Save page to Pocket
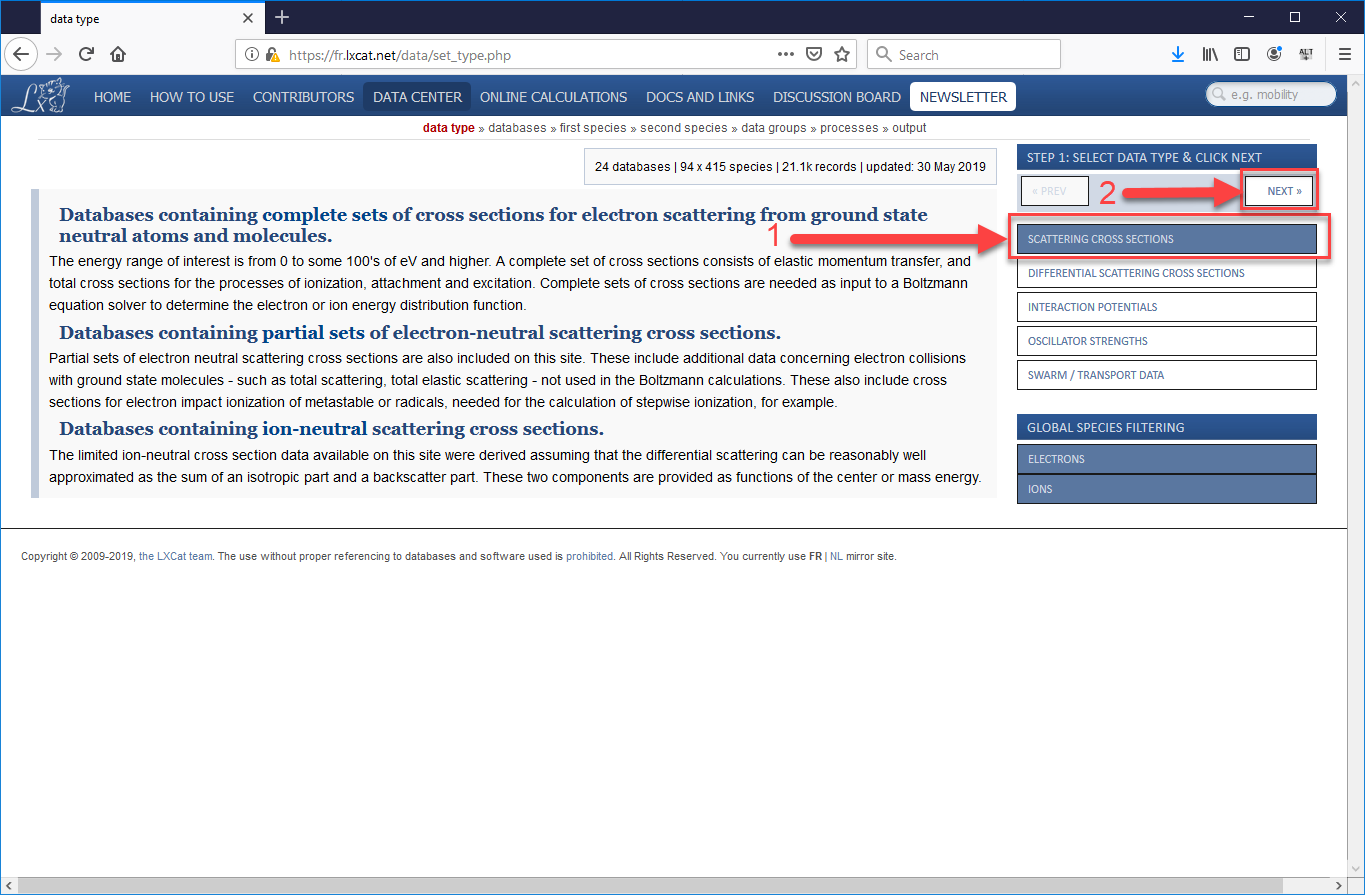This screenshot has width=1365, height=895. point(814,54)
